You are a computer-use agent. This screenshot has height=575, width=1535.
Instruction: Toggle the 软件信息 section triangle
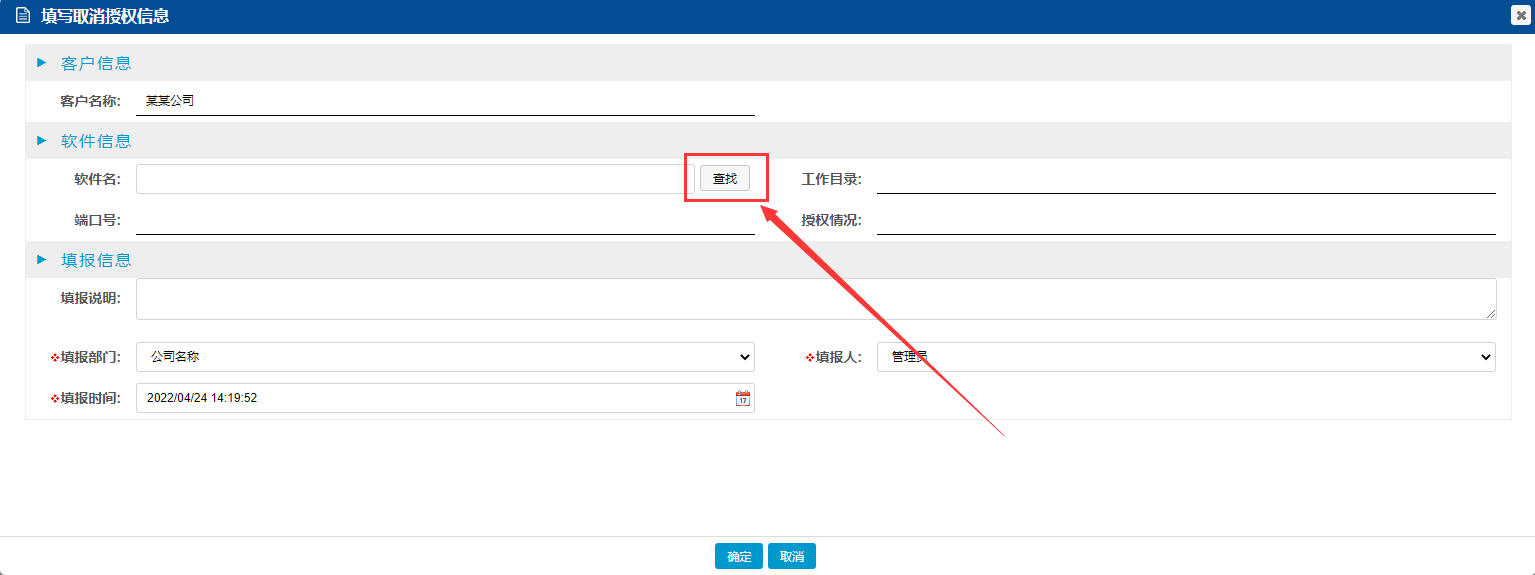(42, 141)
